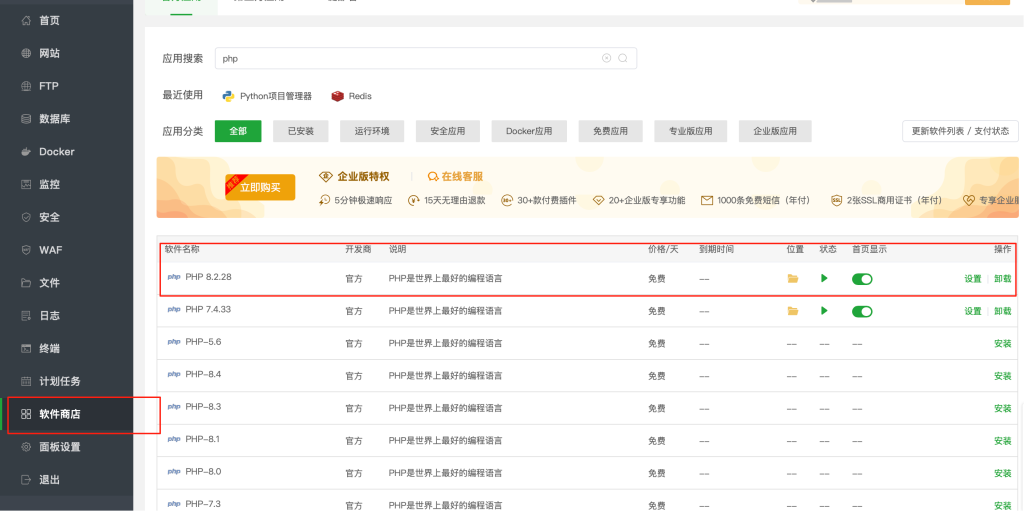
Task: Open recently used Redis app
Action: (352, 96)
